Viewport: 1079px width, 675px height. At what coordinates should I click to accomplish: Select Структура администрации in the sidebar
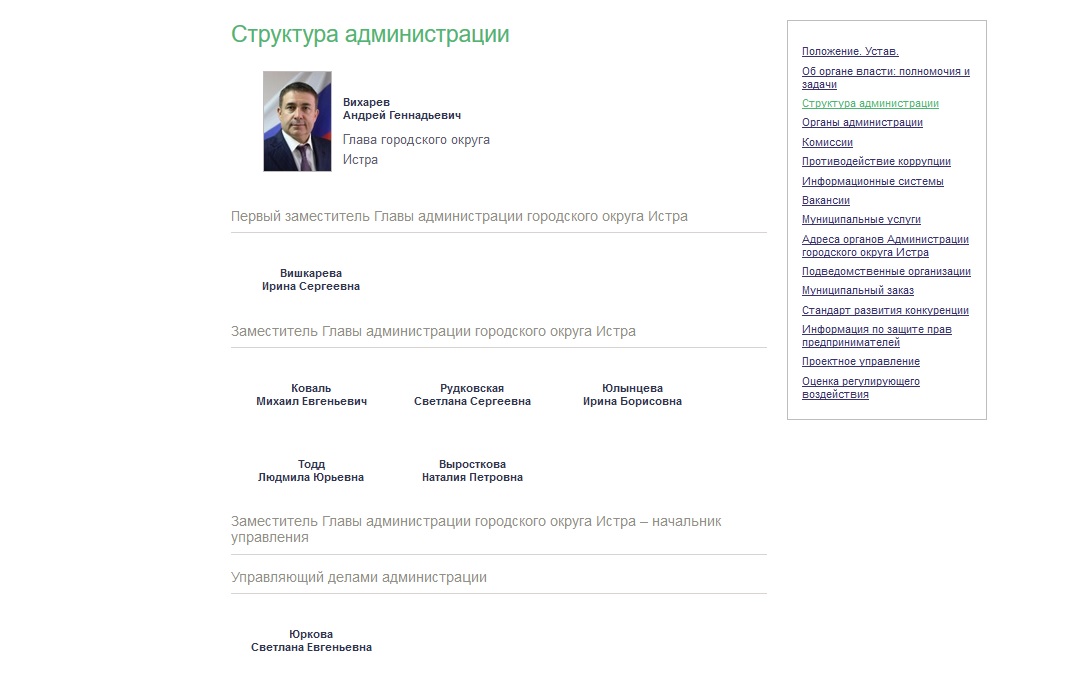(x=870, y=103)
